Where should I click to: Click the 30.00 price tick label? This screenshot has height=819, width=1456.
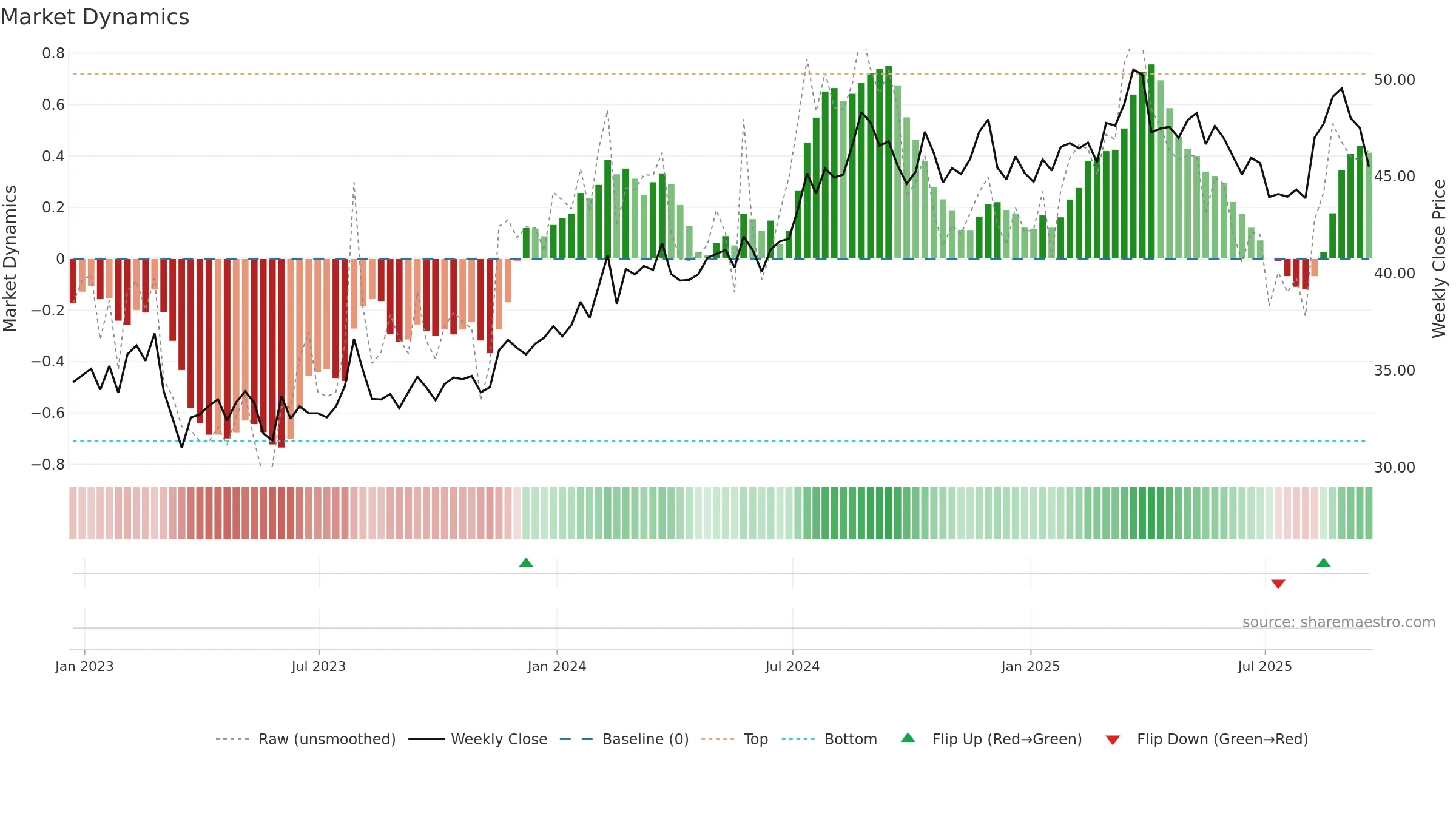[x=1395, y=468]
